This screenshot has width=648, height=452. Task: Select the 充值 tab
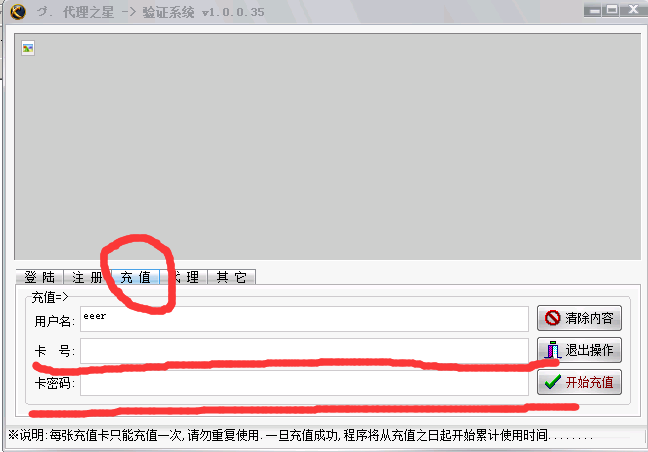tap(135, 277)
